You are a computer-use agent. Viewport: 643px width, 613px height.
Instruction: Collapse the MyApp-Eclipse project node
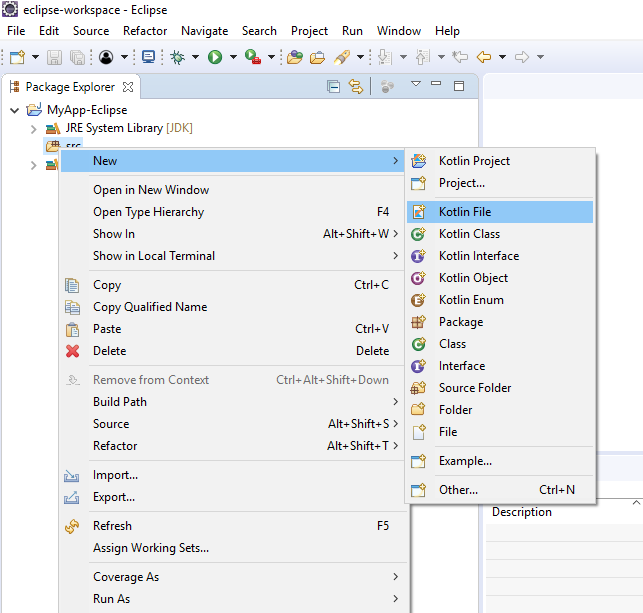point(14,110)
